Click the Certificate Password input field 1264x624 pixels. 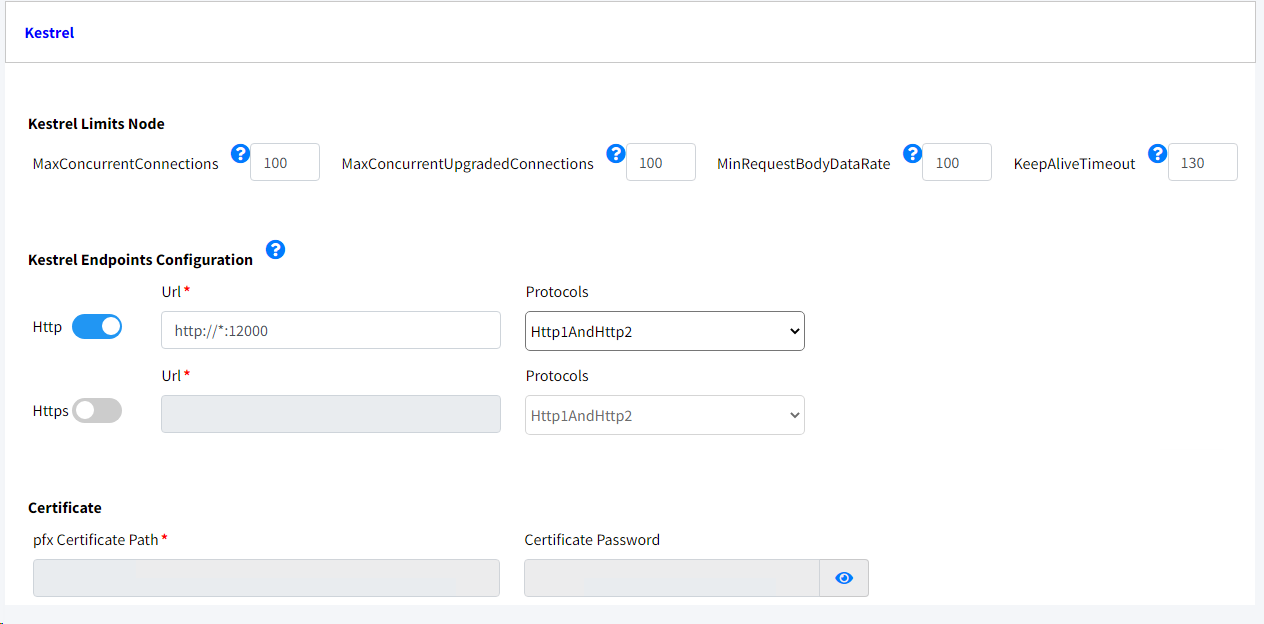point(672,578)
